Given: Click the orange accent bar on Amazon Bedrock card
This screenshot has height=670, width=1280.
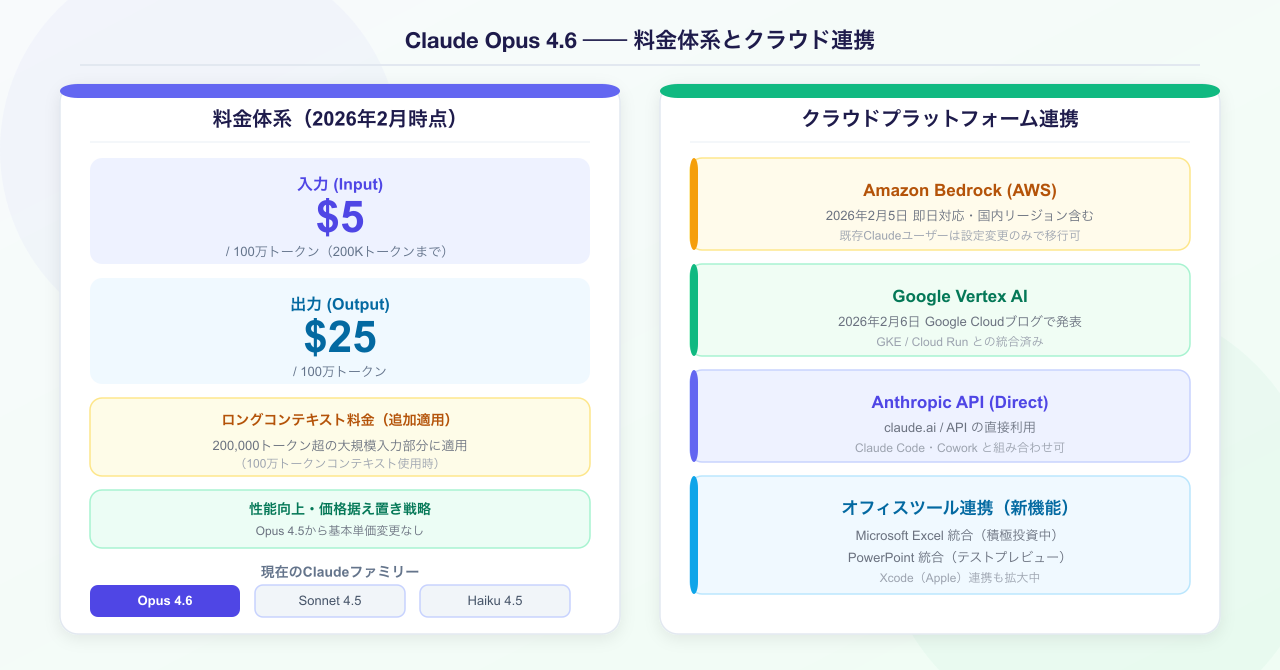Looking at the screenshot, I should coord(694,204).
